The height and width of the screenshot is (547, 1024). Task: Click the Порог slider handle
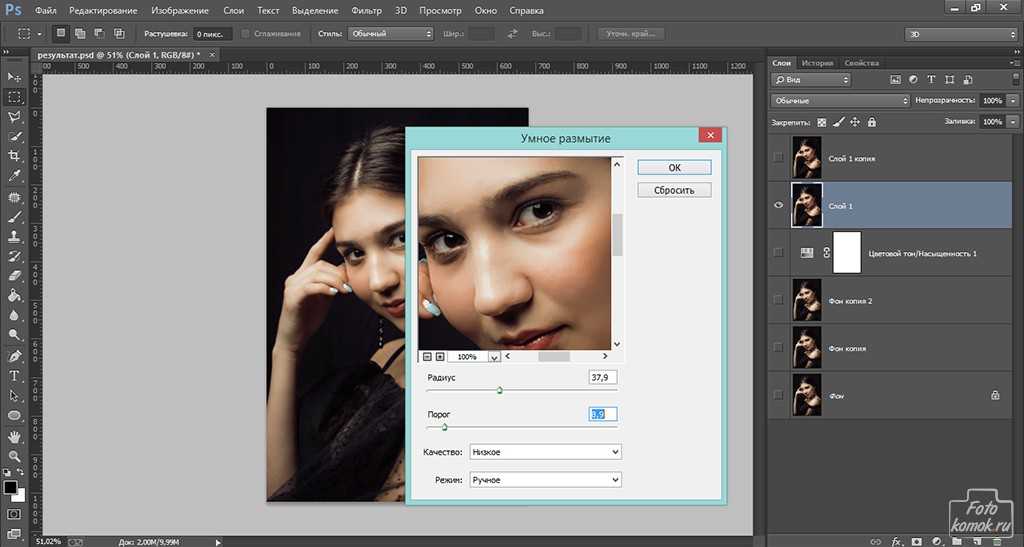coord(444,427)
